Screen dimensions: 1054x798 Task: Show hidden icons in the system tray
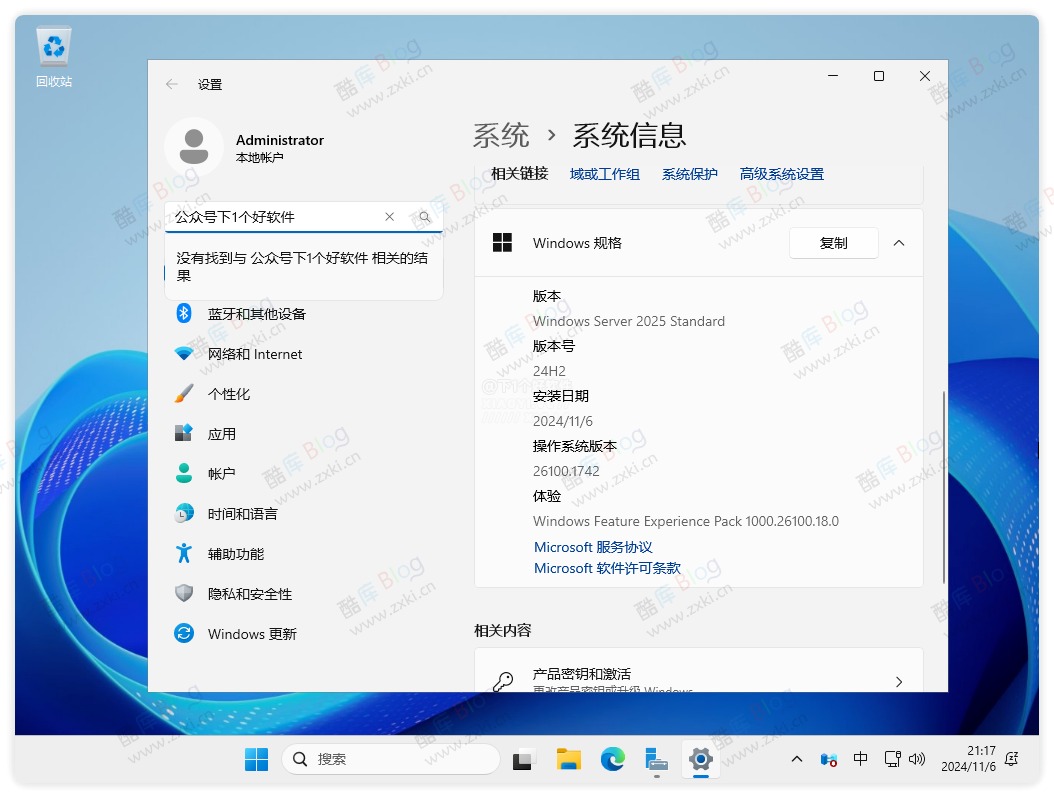tap(797, 760)
